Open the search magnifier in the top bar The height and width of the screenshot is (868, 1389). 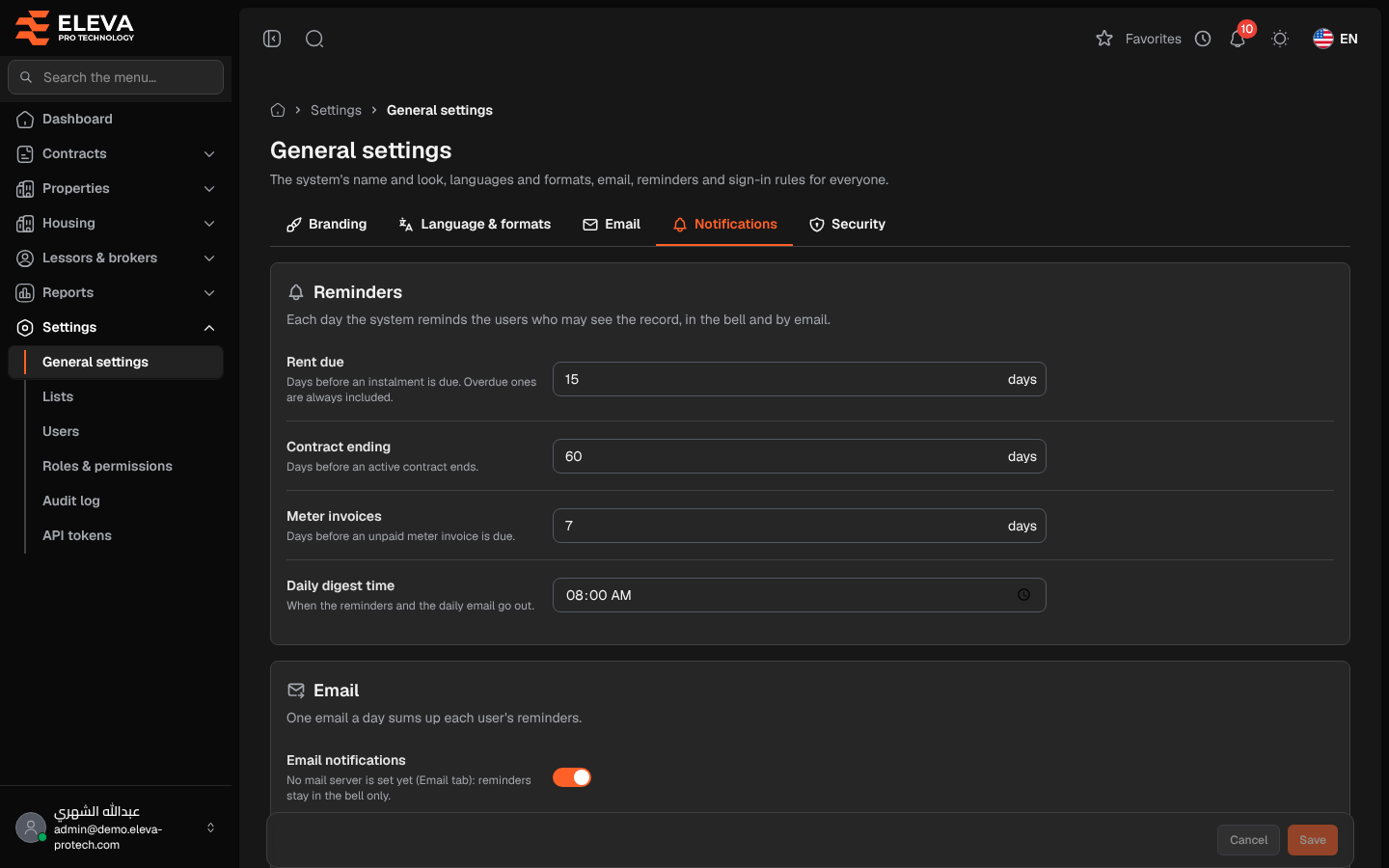314,39
